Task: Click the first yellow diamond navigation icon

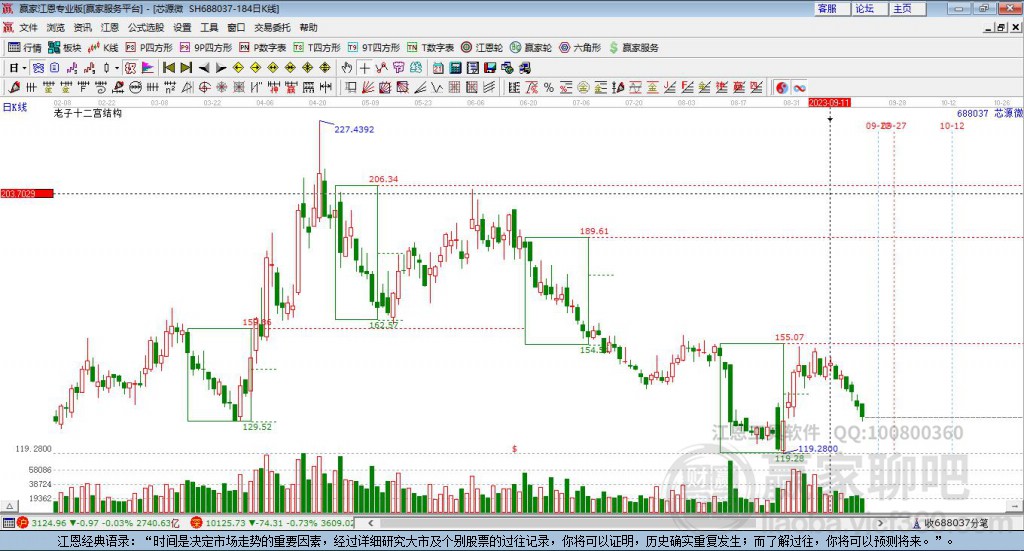Action: (x=238, y=68)
